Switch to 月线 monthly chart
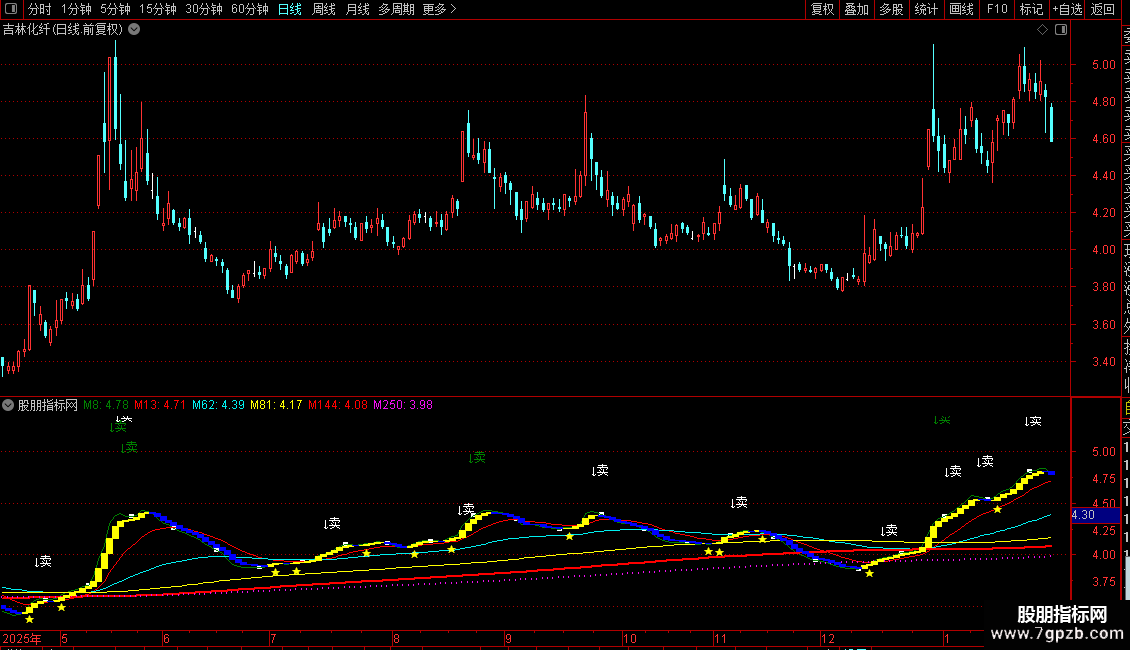Viewport: 1130px width, 650px height. pos(357,9)
